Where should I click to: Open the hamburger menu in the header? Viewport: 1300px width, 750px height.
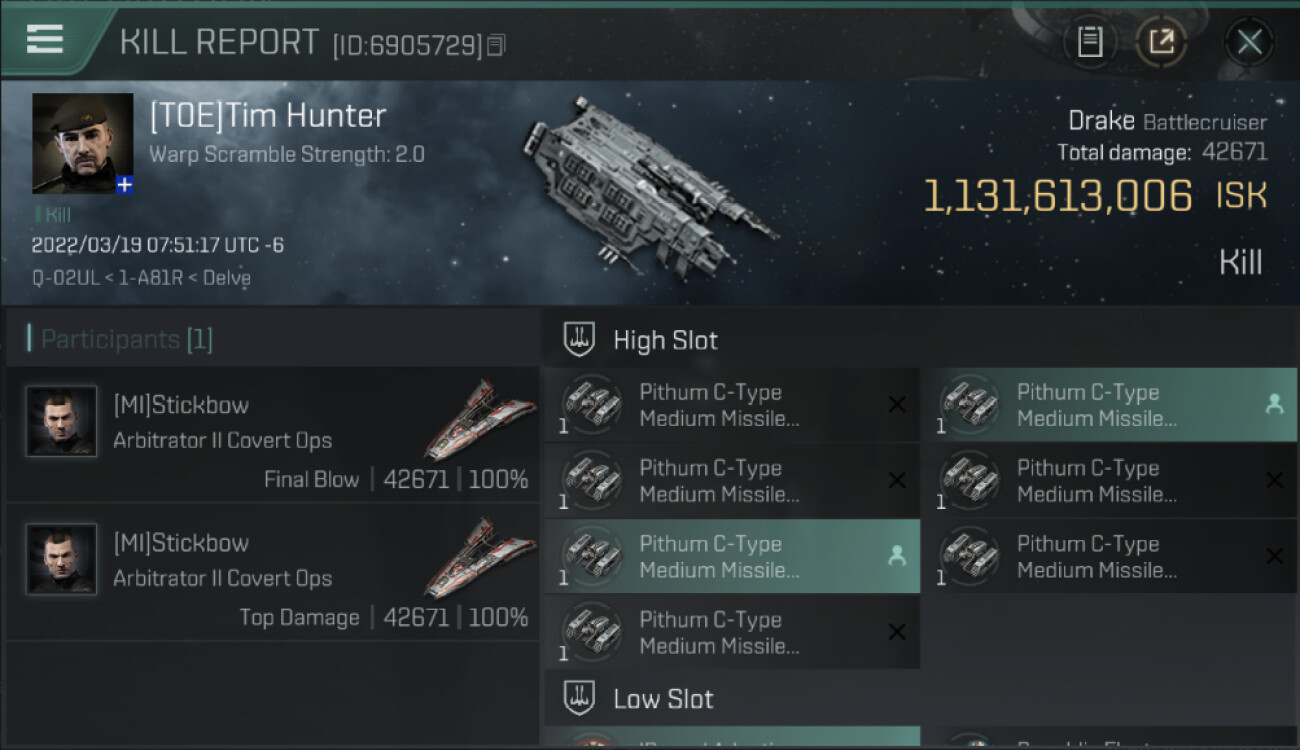(45, 40)
